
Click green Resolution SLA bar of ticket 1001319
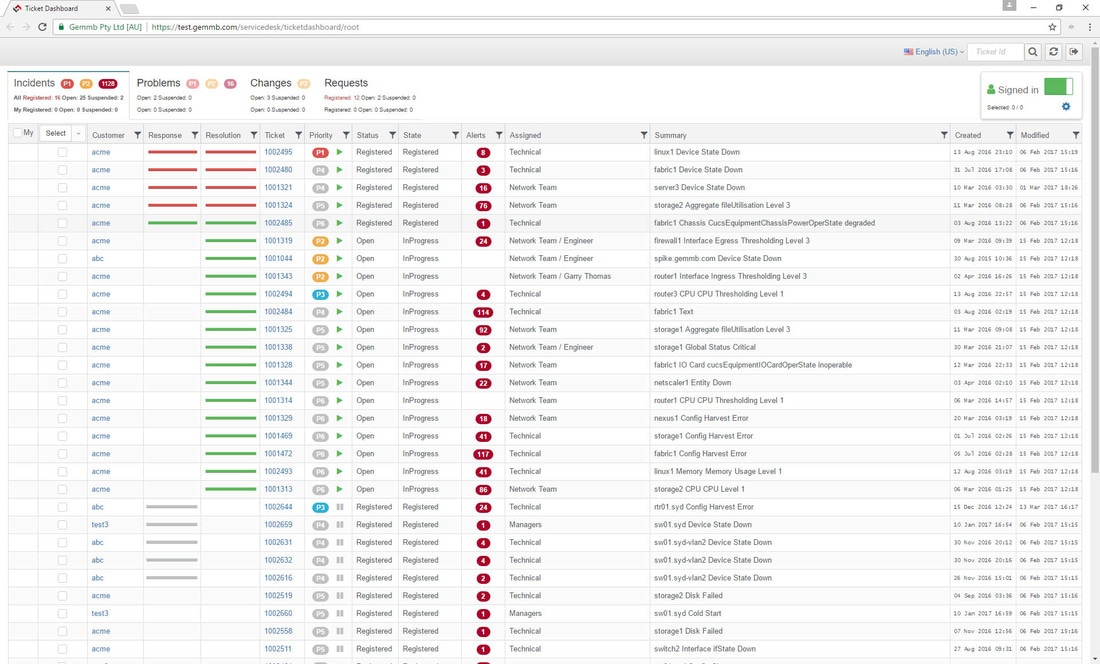pyautogui.click(x=231, y=240)
